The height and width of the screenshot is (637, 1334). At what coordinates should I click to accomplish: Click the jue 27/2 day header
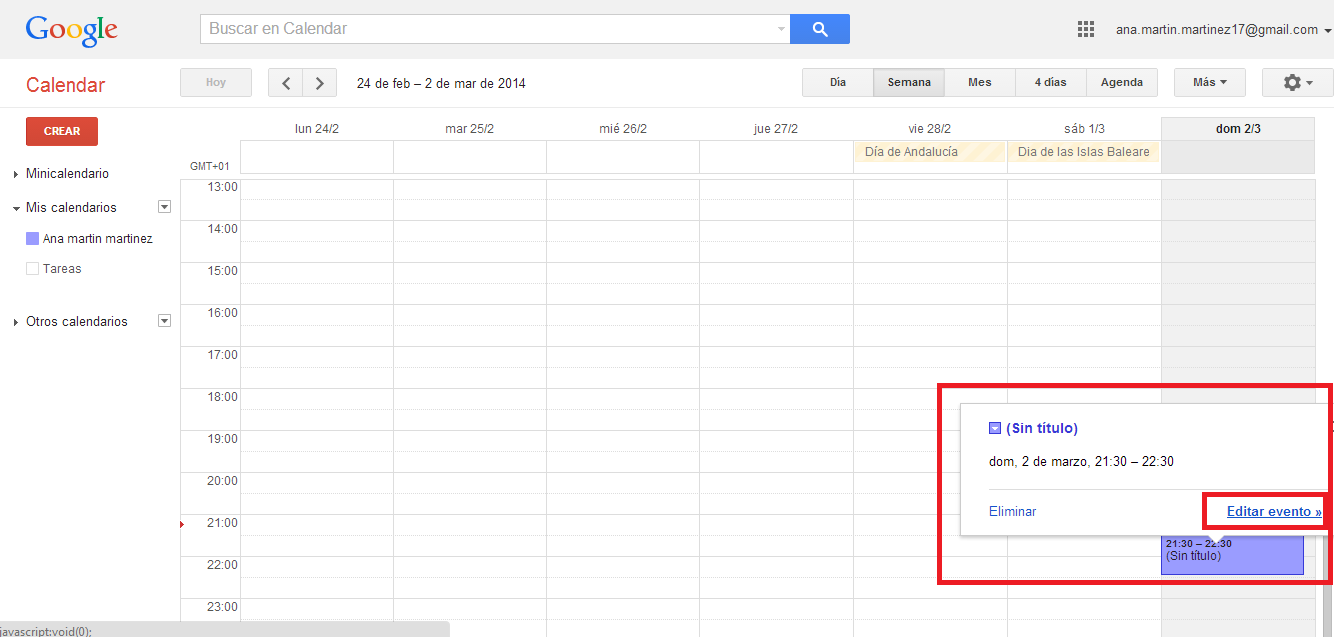click(x=776, y=129)
